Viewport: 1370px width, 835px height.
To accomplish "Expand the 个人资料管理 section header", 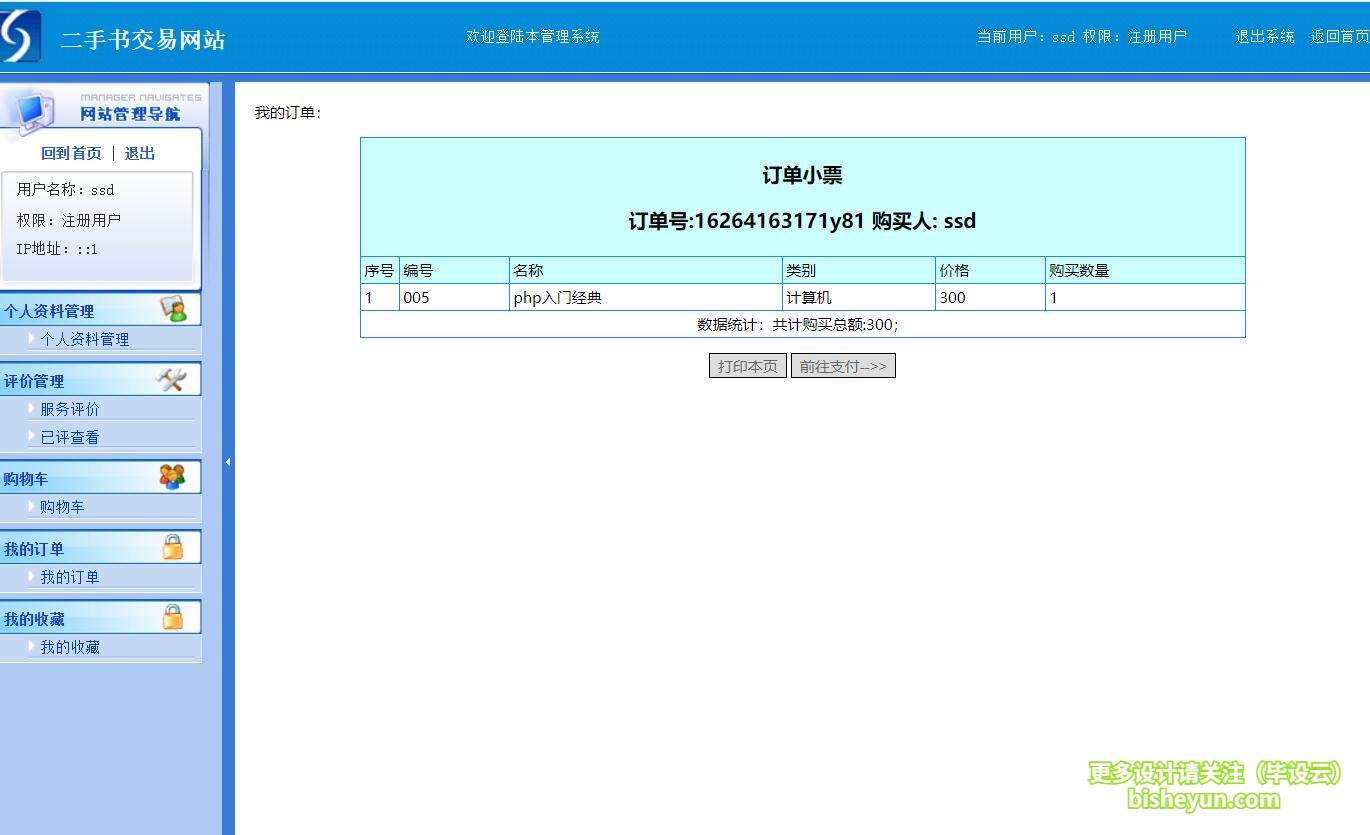I will click(x=100, y=310).
